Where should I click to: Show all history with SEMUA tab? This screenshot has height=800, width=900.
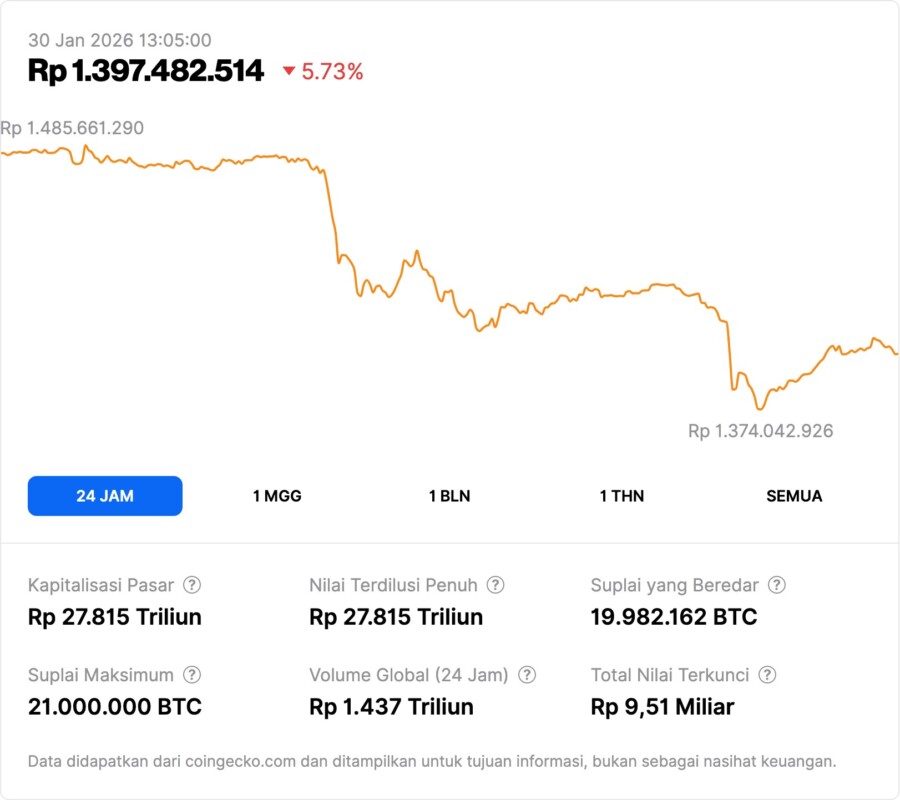tap(794, 496)
